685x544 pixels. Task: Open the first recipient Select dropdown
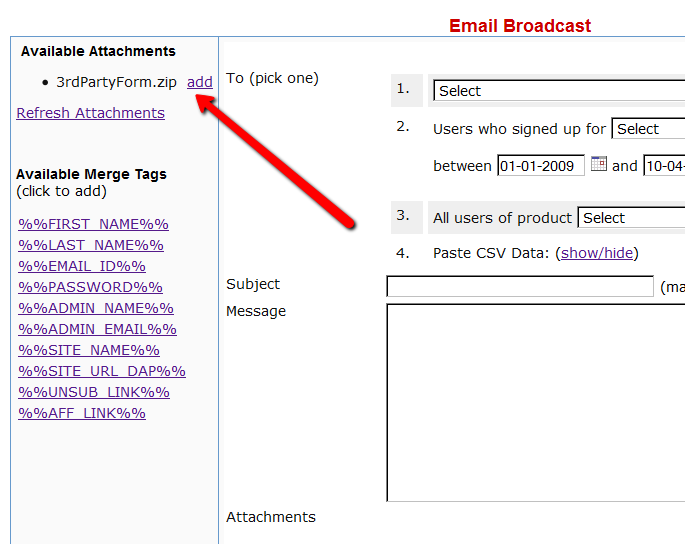click(559, 91)
